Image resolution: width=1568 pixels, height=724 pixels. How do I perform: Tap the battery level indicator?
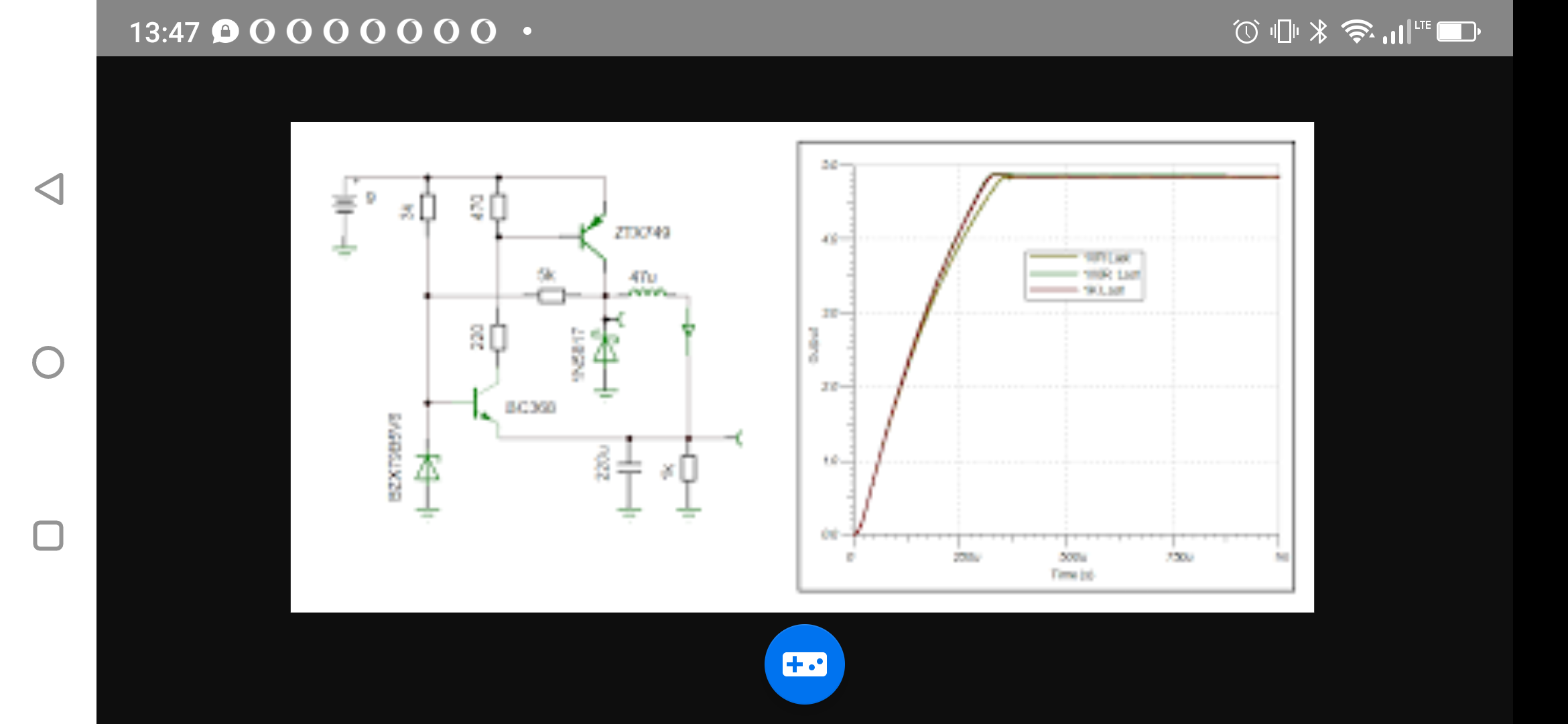(1458, 32)
